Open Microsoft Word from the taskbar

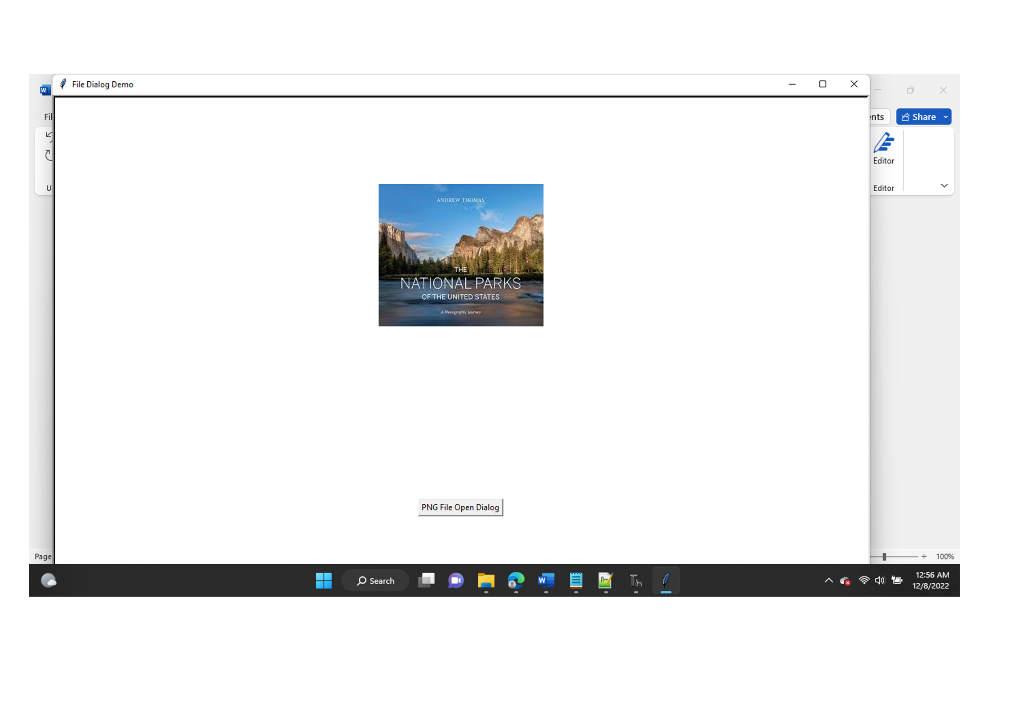545,580
